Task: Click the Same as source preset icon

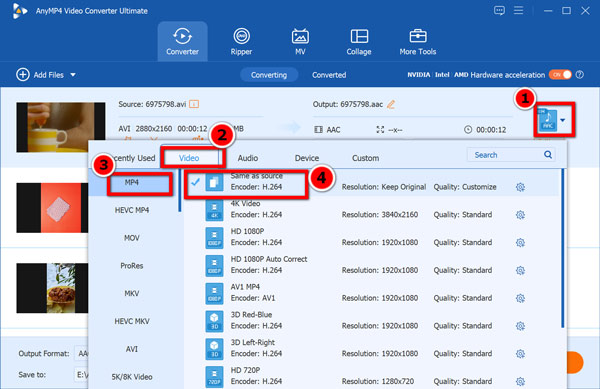Action: coord(214,182)
